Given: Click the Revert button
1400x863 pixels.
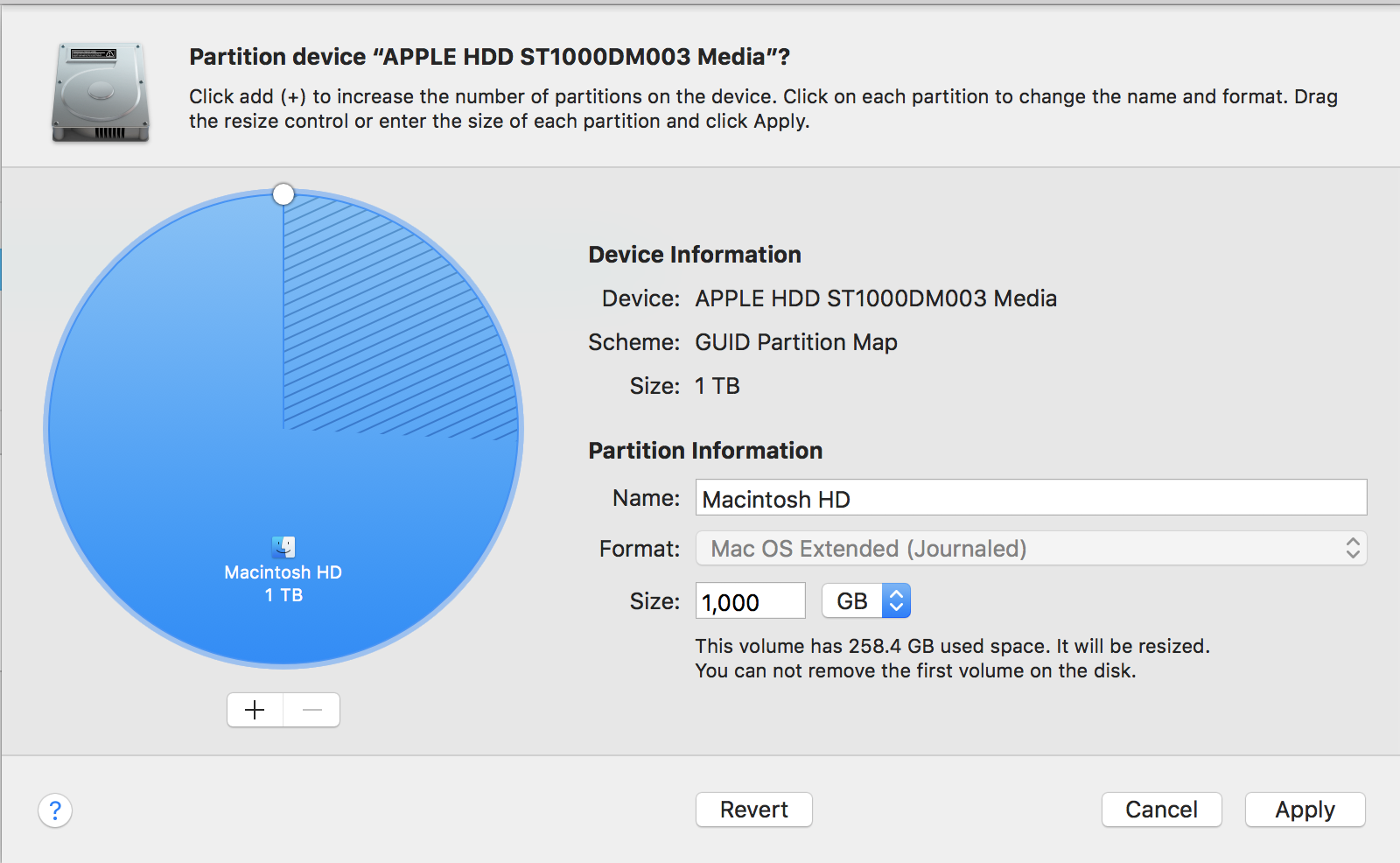Looking at the screenshot, I should pyautogui.click(x=753, y=810).
